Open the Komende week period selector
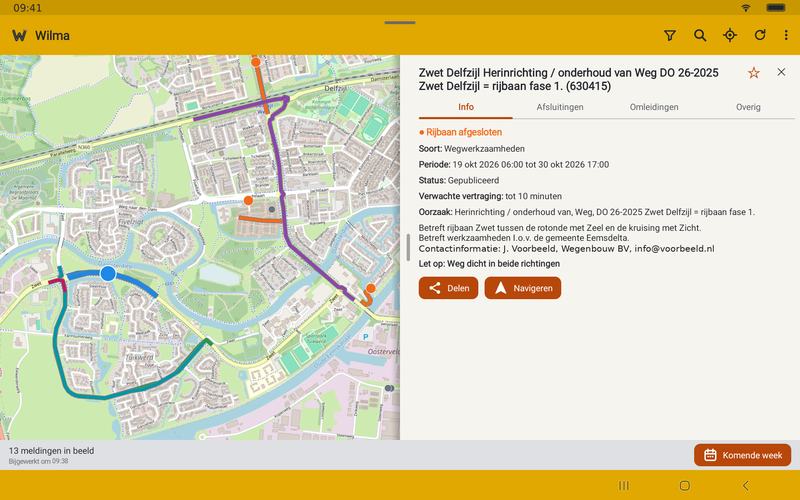This screenshot has width=800, height=500. (742, 455)
